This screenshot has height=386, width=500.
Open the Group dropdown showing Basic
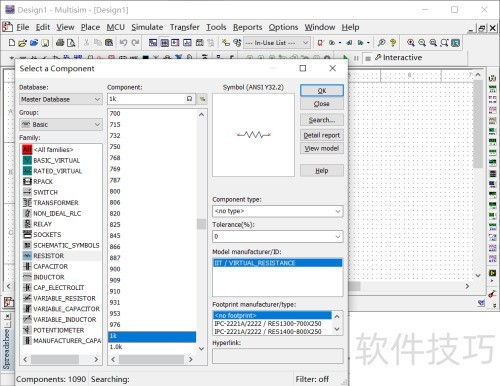tap(61, 124)
